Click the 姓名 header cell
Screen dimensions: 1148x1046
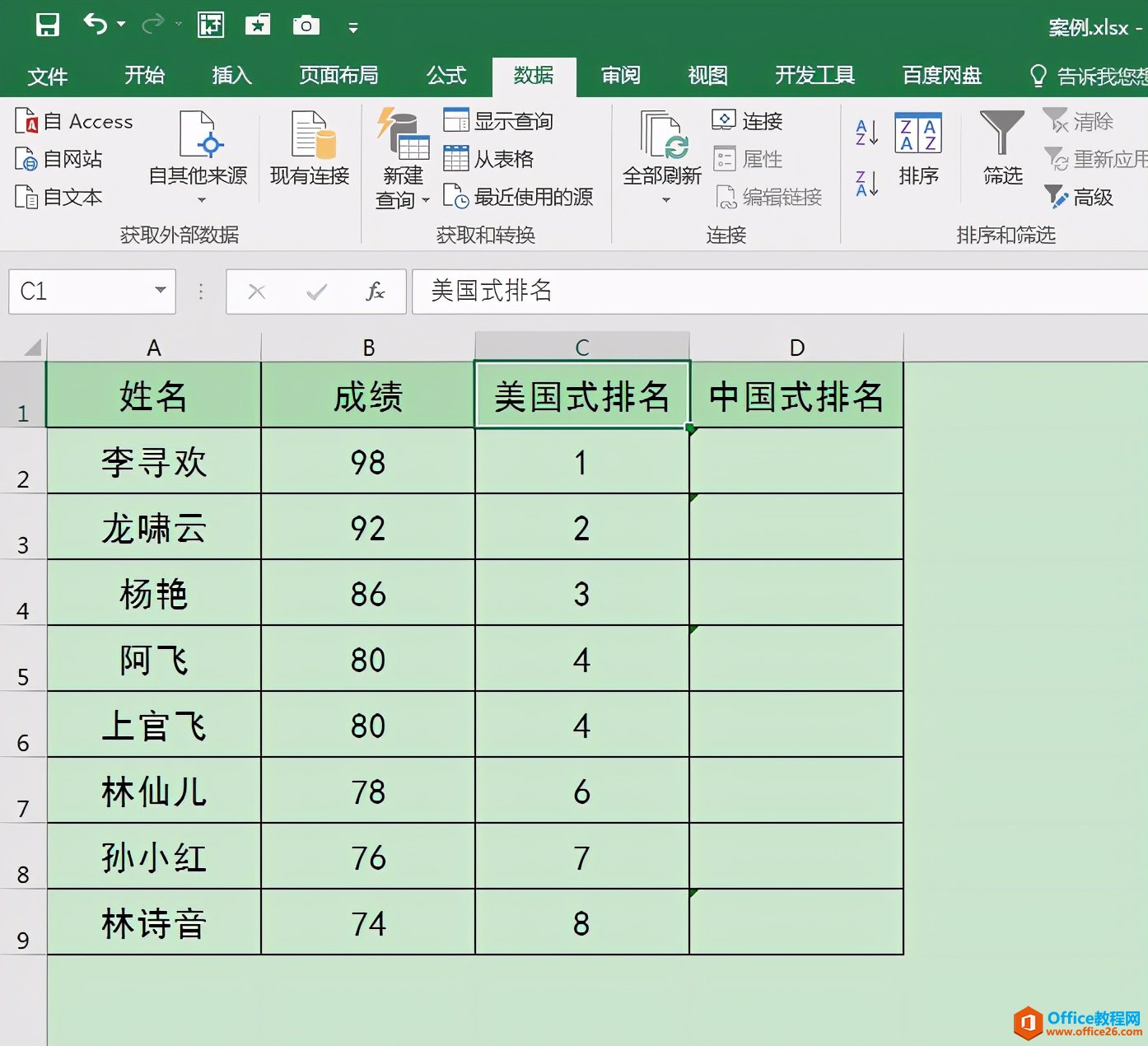pyautogui.click(x=154, y=395)
